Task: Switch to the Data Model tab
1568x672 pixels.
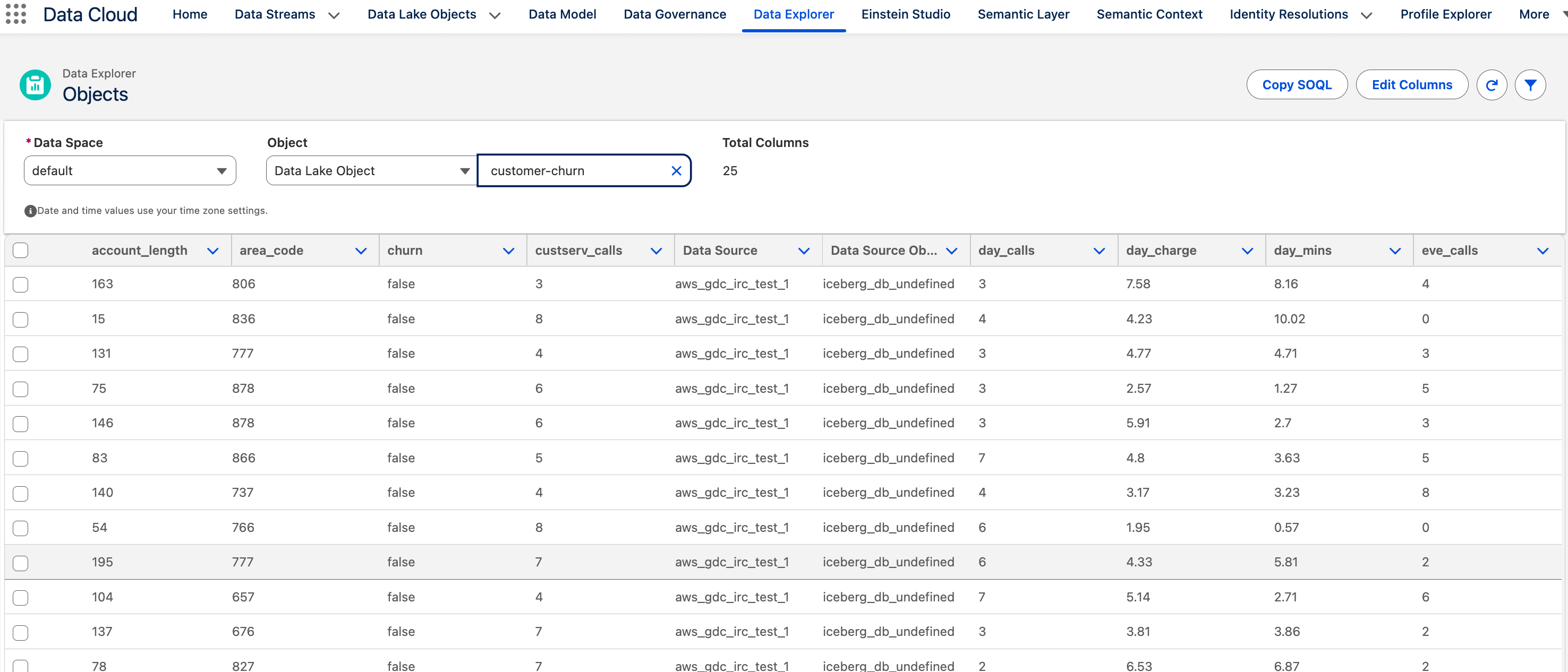Action: 563,14
